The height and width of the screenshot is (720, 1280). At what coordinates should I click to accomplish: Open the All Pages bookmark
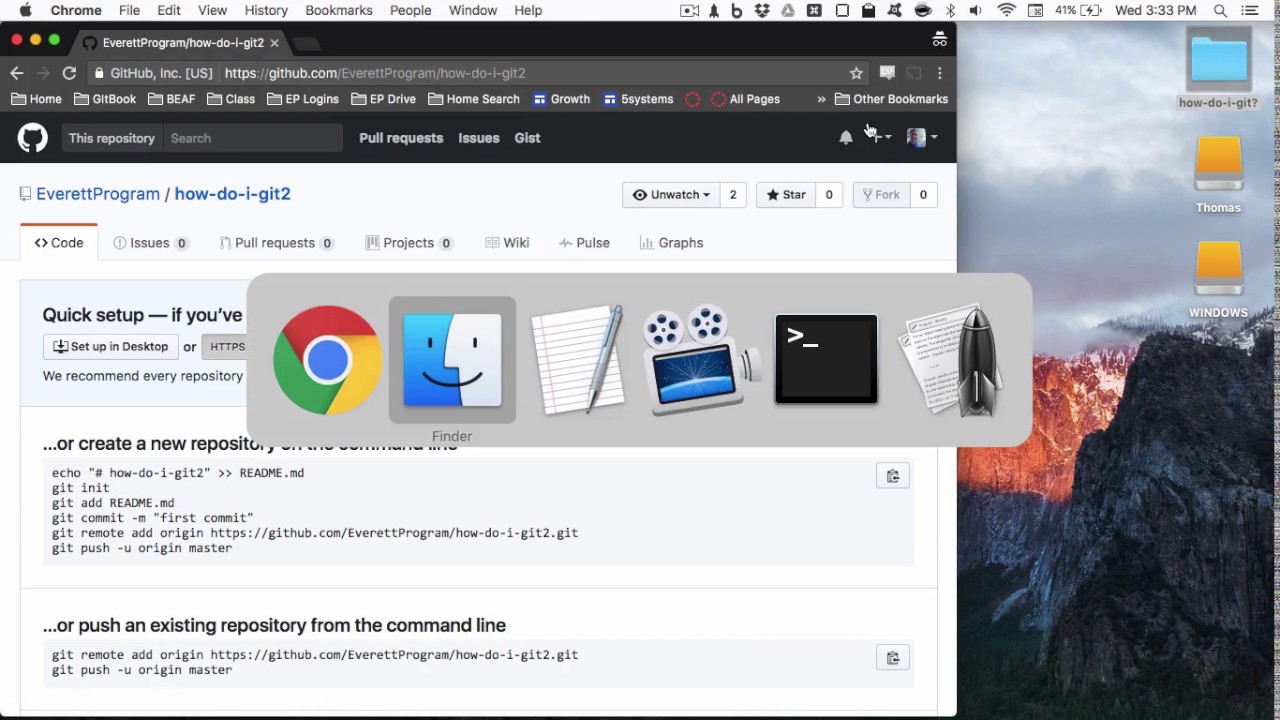(745, 99)
